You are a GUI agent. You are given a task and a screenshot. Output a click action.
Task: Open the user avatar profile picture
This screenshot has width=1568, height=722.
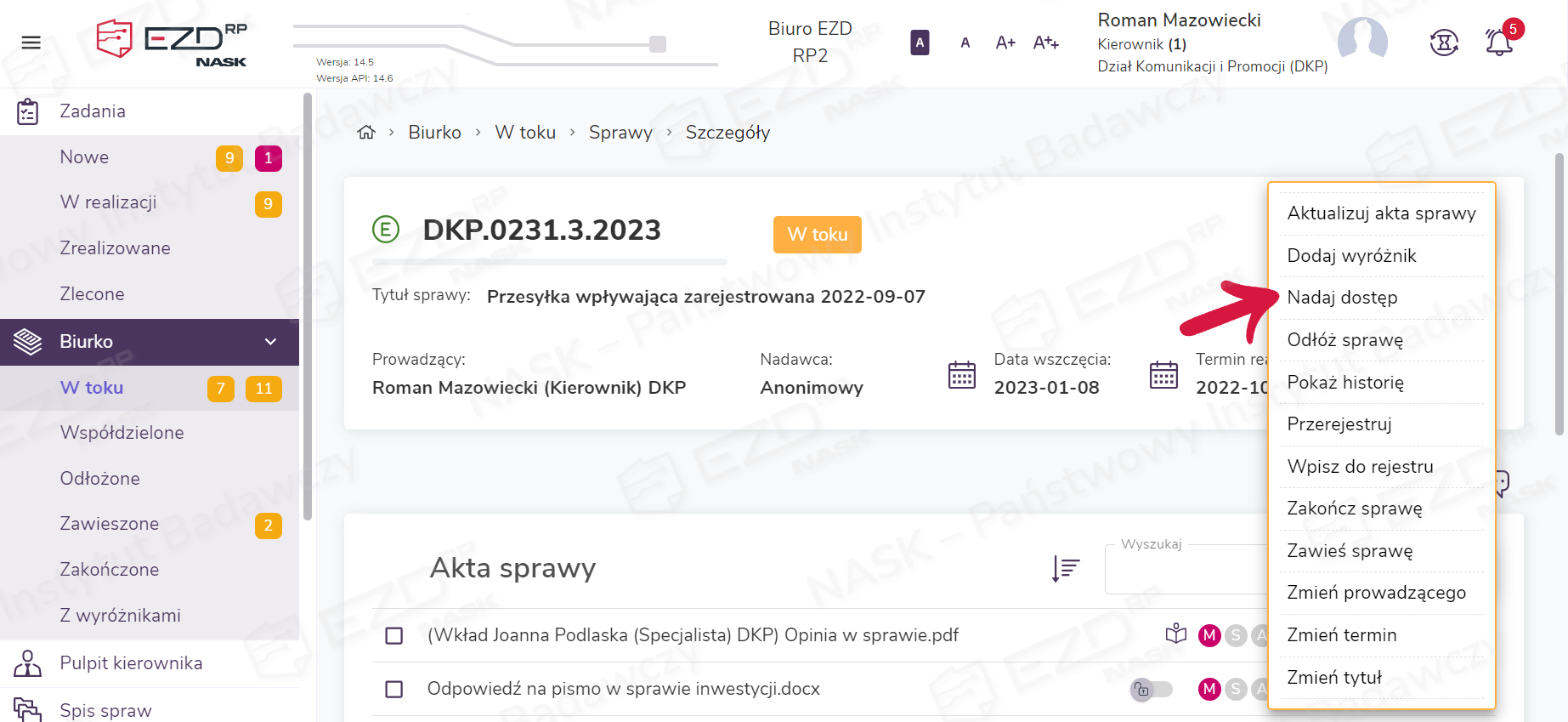1361,41
